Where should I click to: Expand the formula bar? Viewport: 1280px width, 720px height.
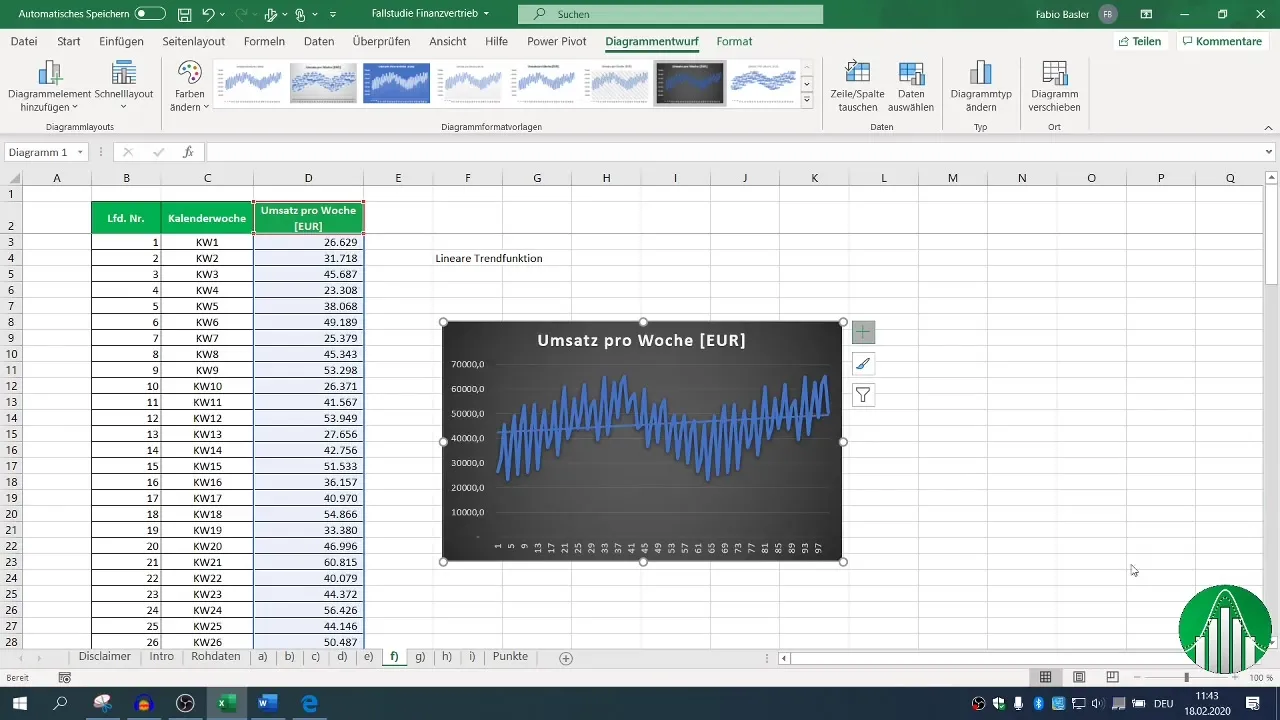point(1269,152)
